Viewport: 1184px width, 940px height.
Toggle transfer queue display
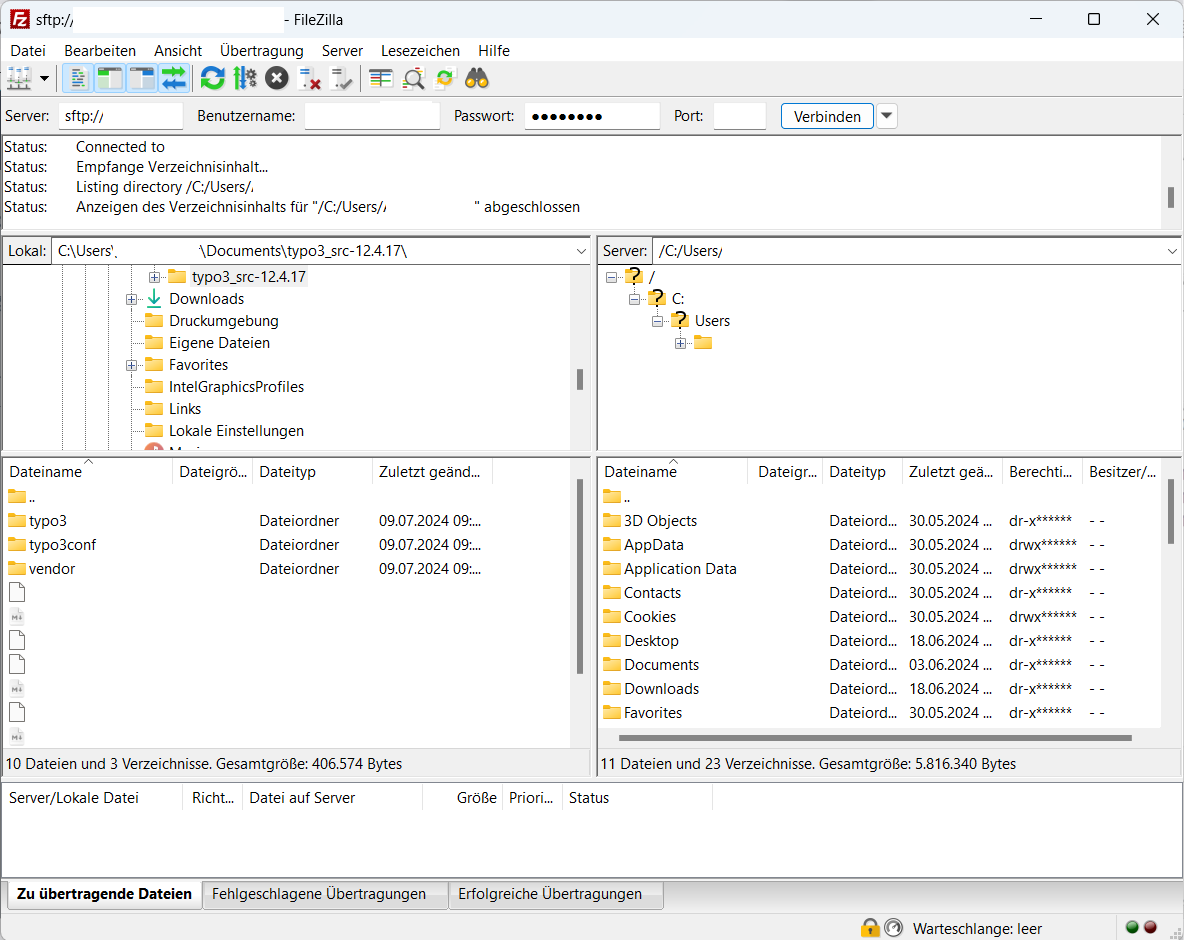174,79
